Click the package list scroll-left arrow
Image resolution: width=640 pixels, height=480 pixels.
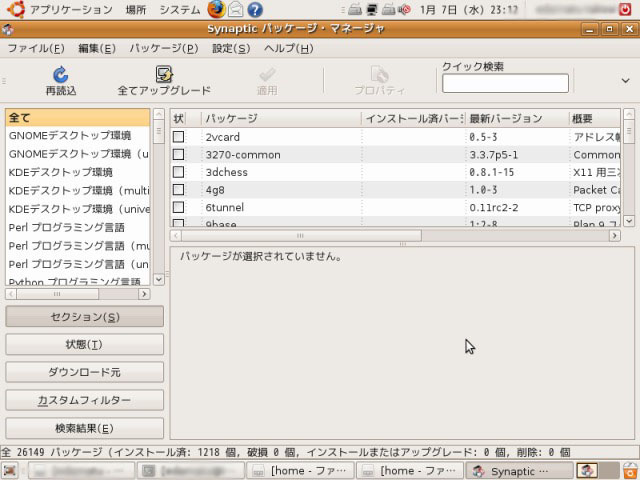tap(176, 236)
